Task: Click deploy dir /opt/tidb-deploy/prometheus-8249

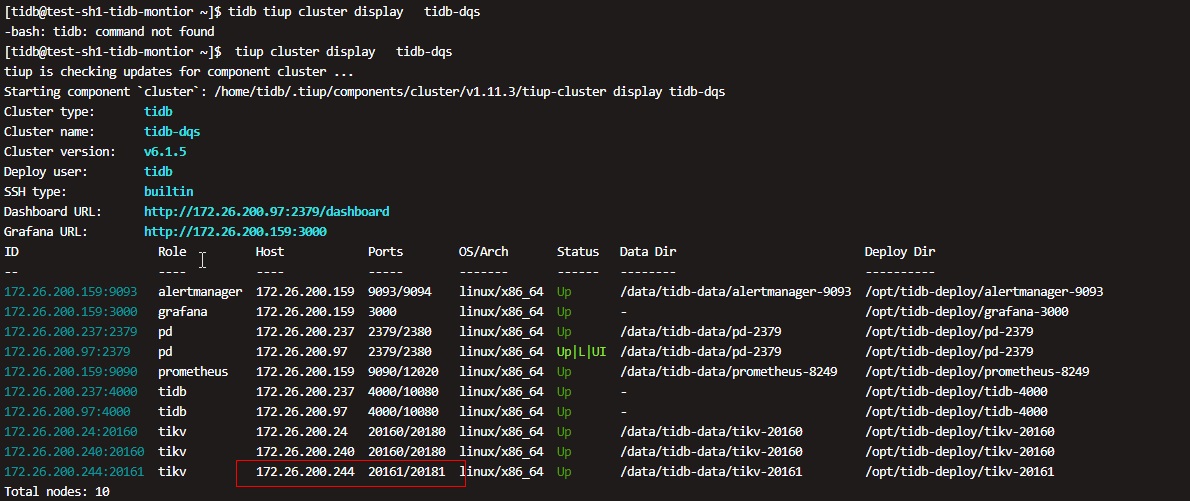Action: [977, 372]
